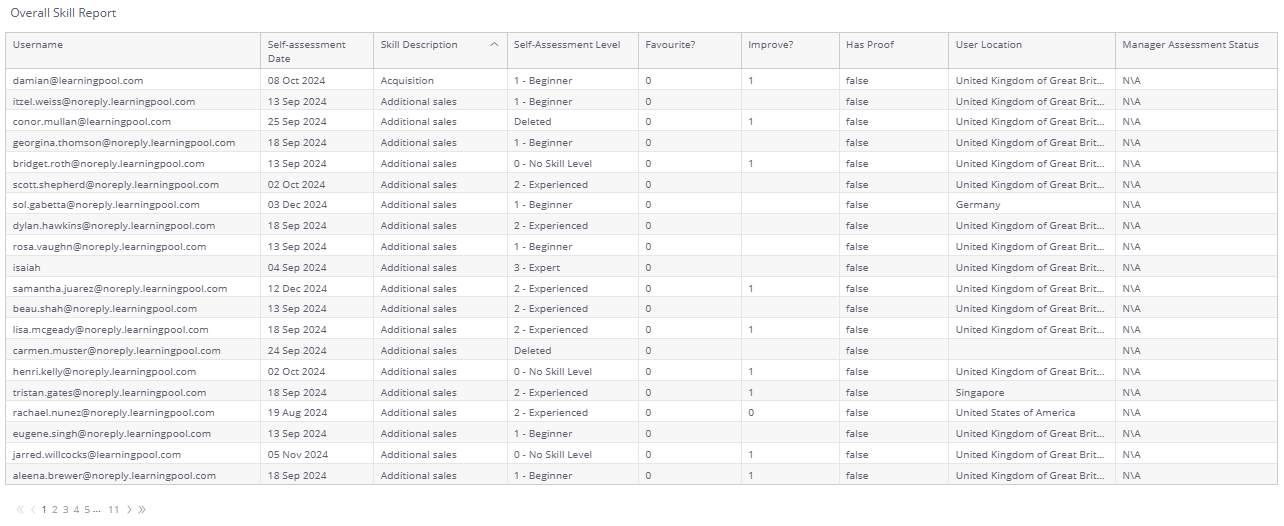Select the damian@learningpool.com row
The height and width of the screenshot is (526, 1284).
tap(78, 80)
